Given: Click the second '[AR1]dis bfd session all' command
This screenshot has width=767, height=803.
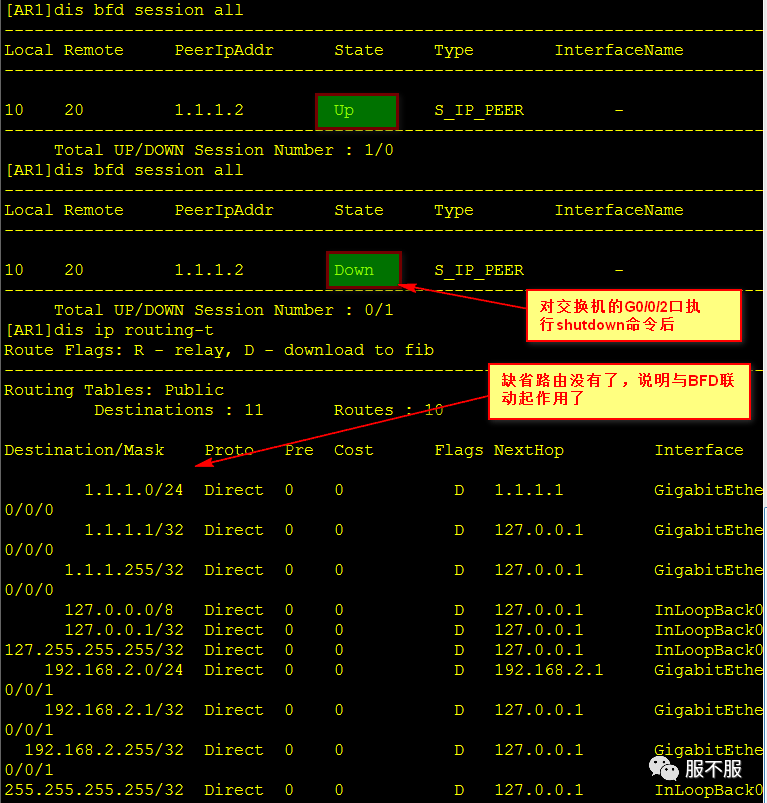Looking at the screenshot, I should pyautogui.click(x=124, y=170).
